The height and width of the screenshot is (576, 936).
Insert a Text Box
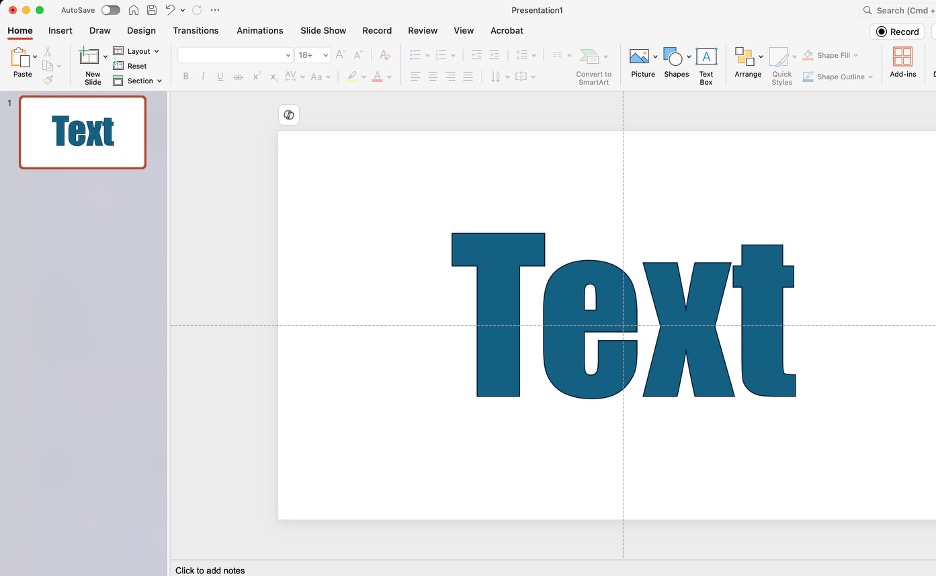pyautogui.click(x=706, y=58)
